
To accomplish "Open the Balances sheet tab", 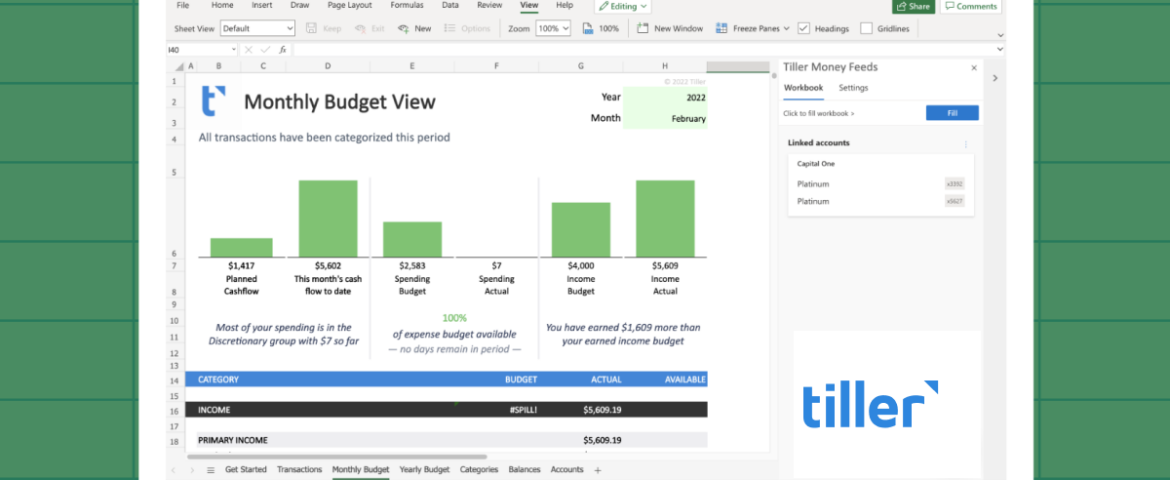I will pos(525,470).
